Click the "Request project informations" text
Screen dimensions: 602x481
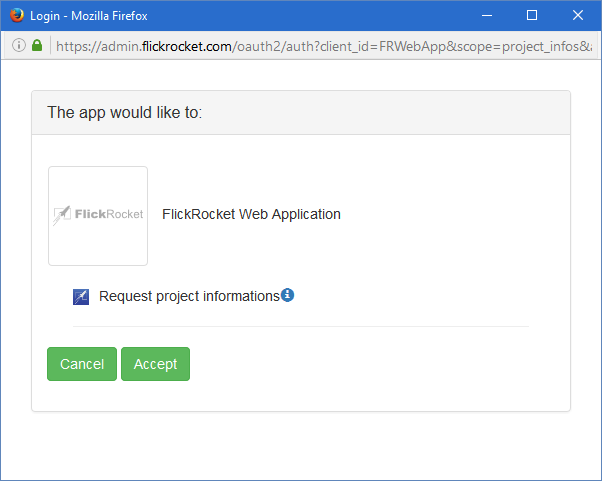point(189,296)
